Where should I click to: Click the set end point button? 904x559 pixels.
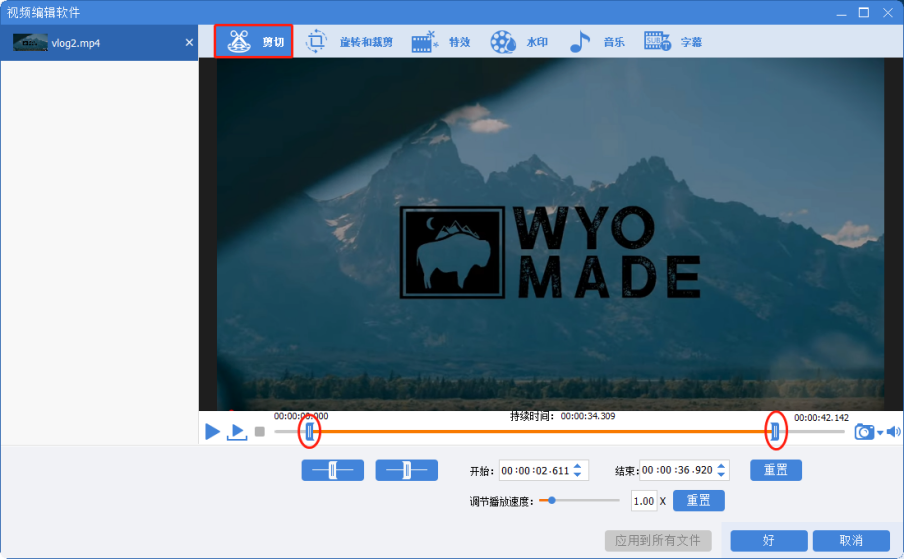tap(406, 470)
